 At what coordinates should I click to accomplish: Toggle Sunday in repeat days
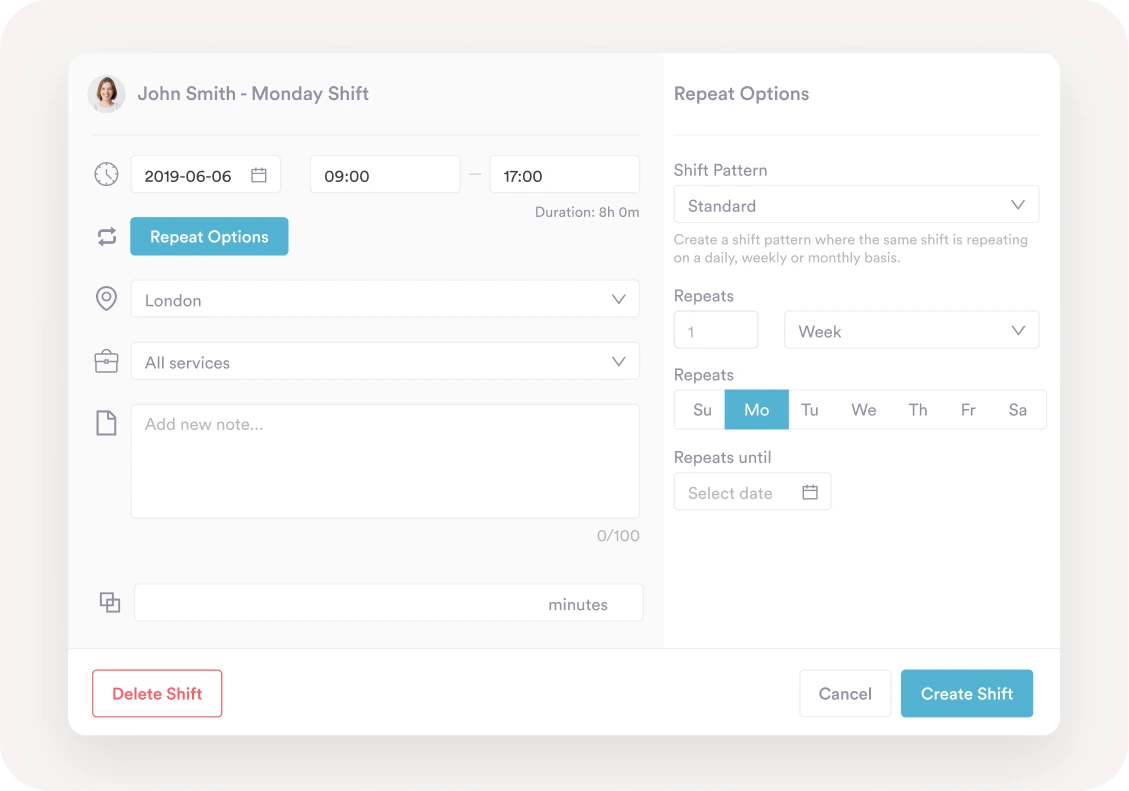click(x=702, y=410)
